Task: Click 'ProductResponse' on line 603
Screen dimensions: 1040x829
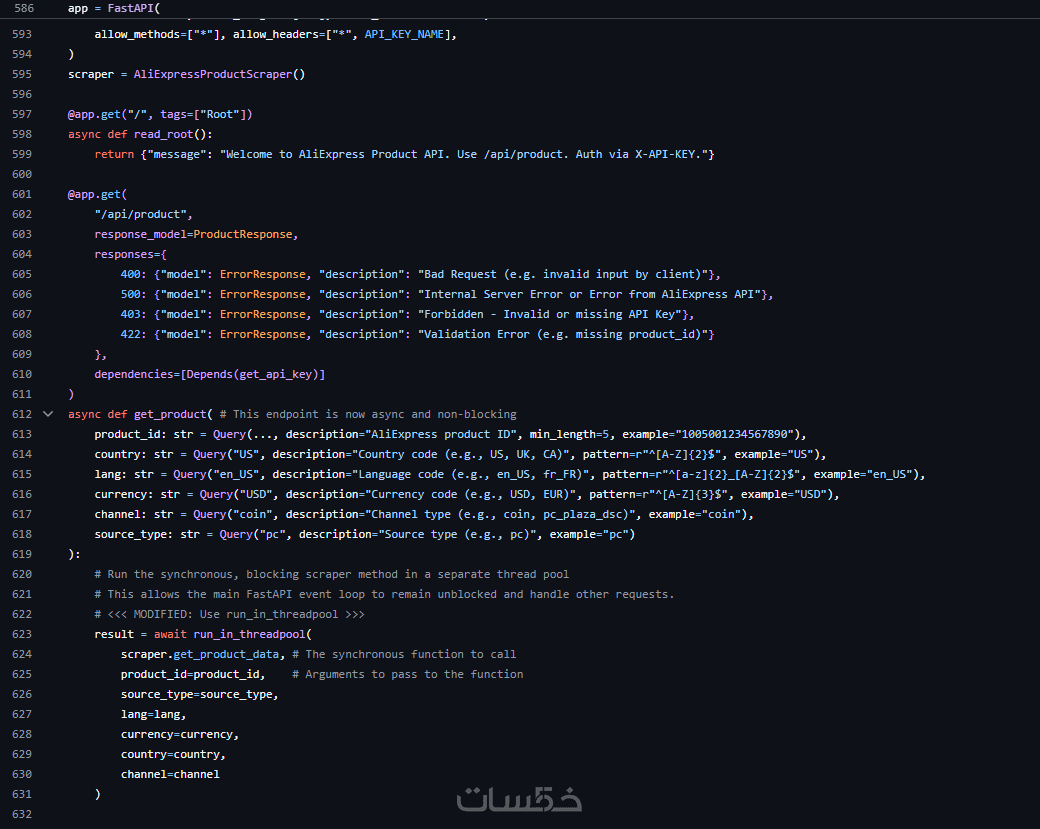Action: pyautogui.click(x=243, y=234)
